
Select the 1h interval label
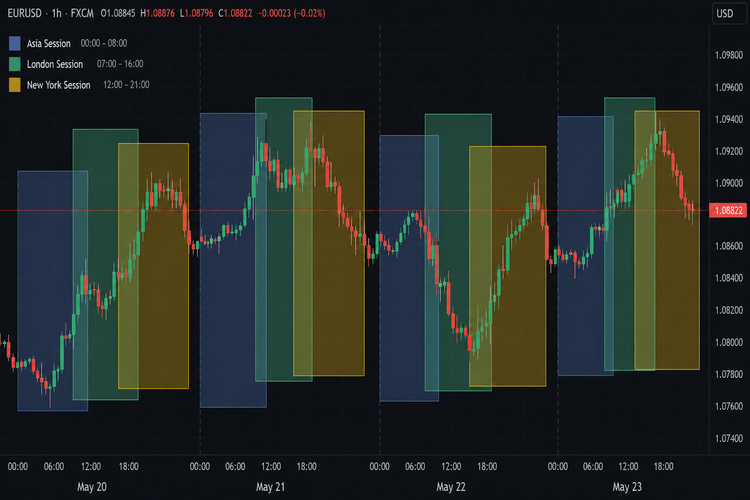point(56,13)
